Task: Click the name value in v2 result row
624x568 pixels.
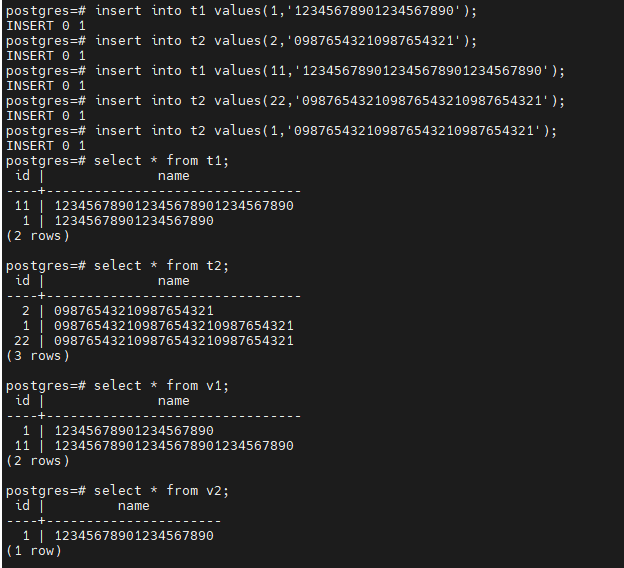Action: pyautogui.click(x=133, y=536)
